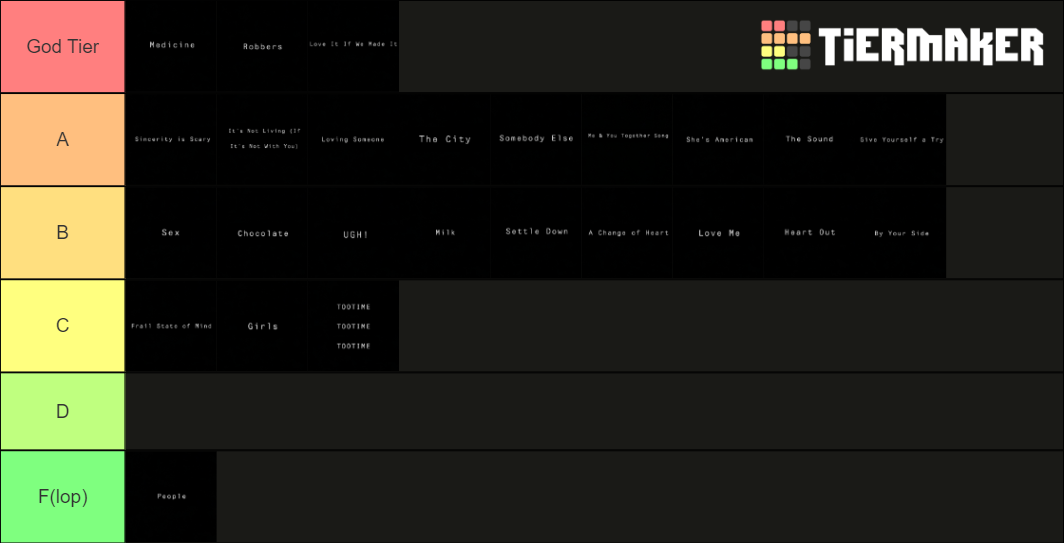This screenshot has width=1064, height=543.
Task: Select the Heart Out tile
Action: point(809,232)
